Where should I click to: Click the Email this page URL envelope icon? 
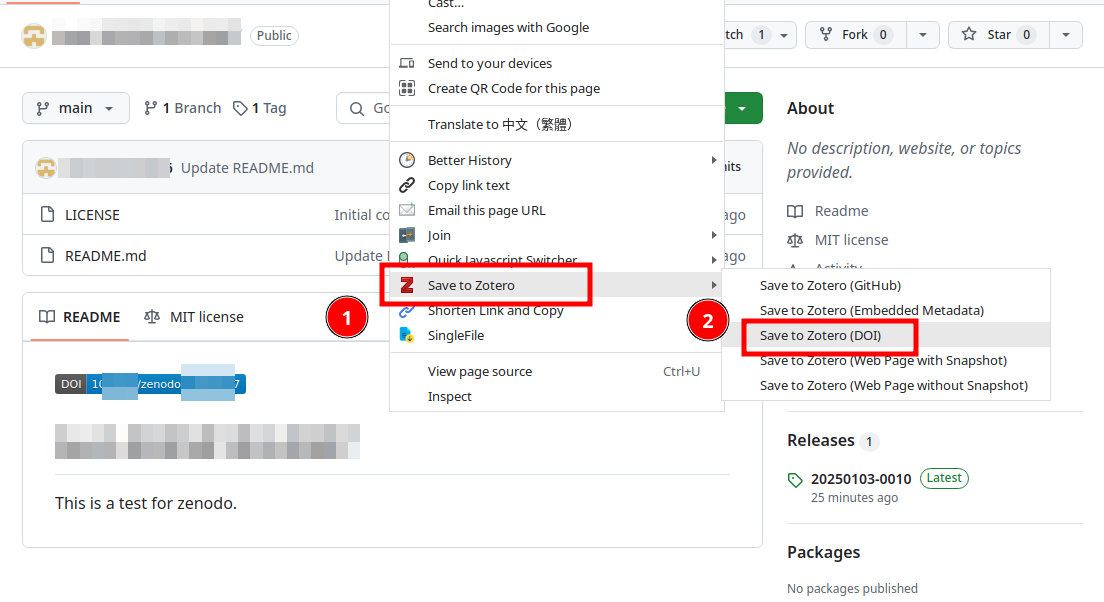click(x=407, y=210)
